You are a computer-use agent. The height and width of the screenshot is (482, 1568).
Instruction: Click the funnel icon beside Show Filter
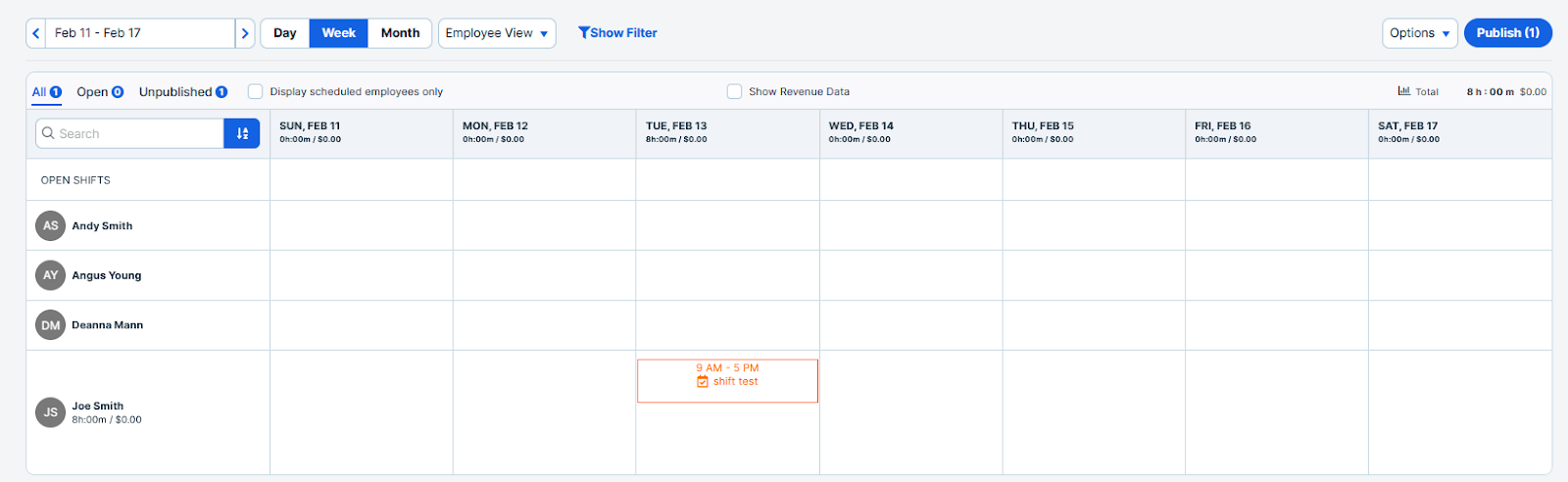click(x=584, y=33)
